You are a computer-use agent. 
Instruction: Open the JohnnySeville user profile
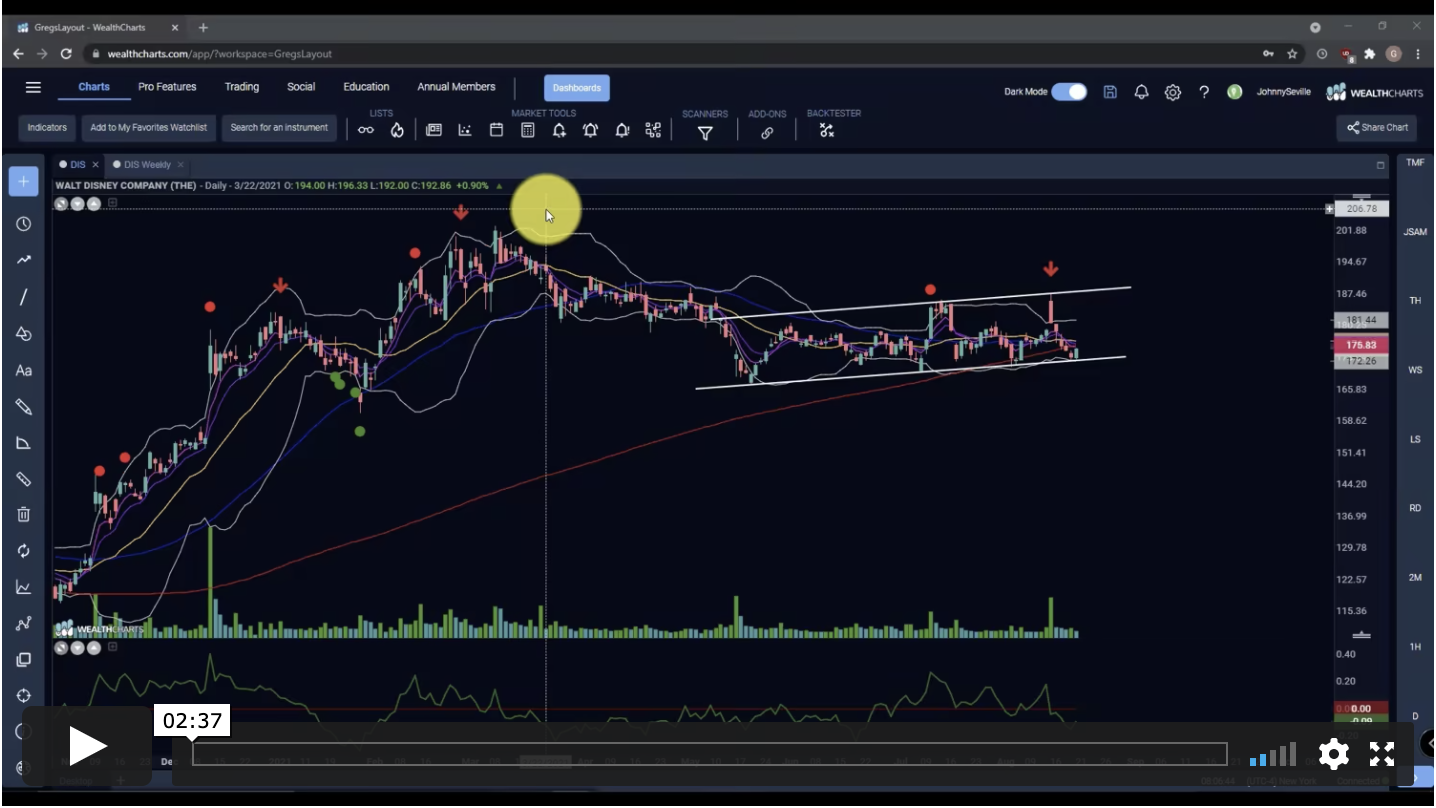click(1283, 92)
